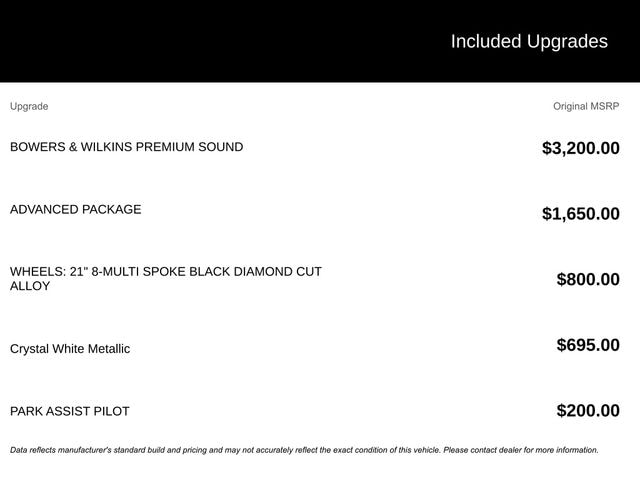Select the Crystal White Metallic upgrade
Viewport: 640px width, 480px height.
(x=70, y=349)
